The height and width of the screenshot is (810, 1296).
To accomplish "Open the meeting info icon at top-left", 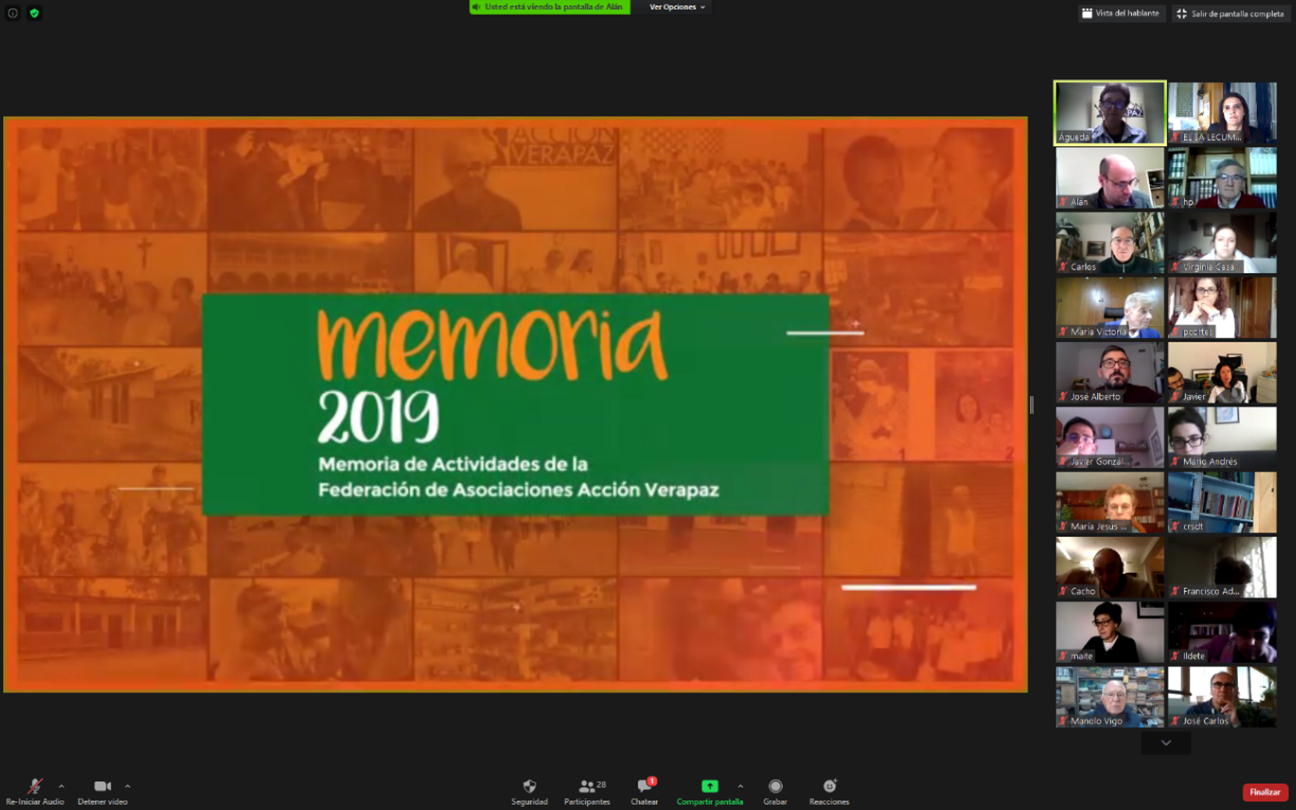I will (13, 13).
